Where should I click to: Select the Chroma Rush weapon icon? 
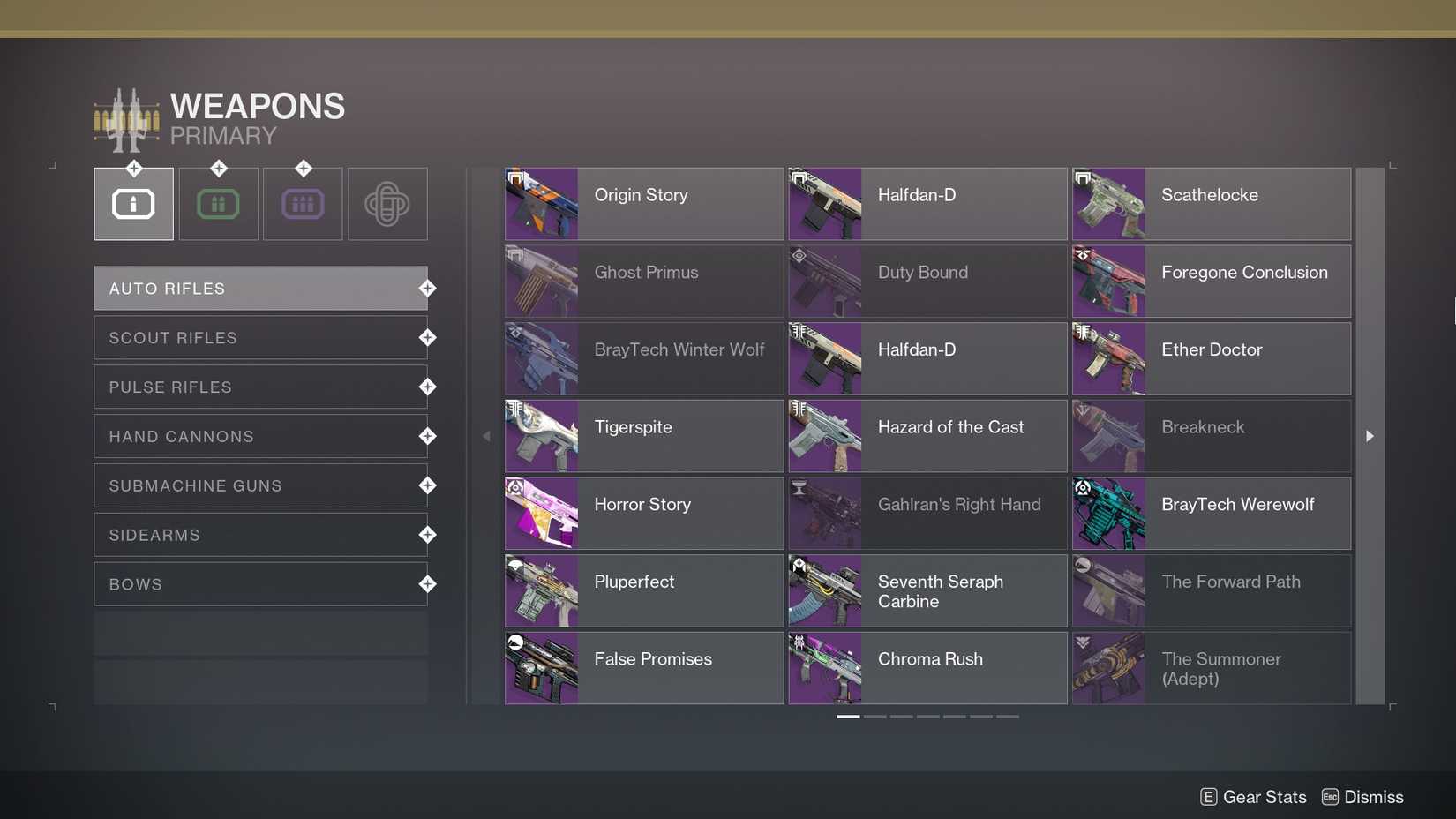[x=825, y=668]
